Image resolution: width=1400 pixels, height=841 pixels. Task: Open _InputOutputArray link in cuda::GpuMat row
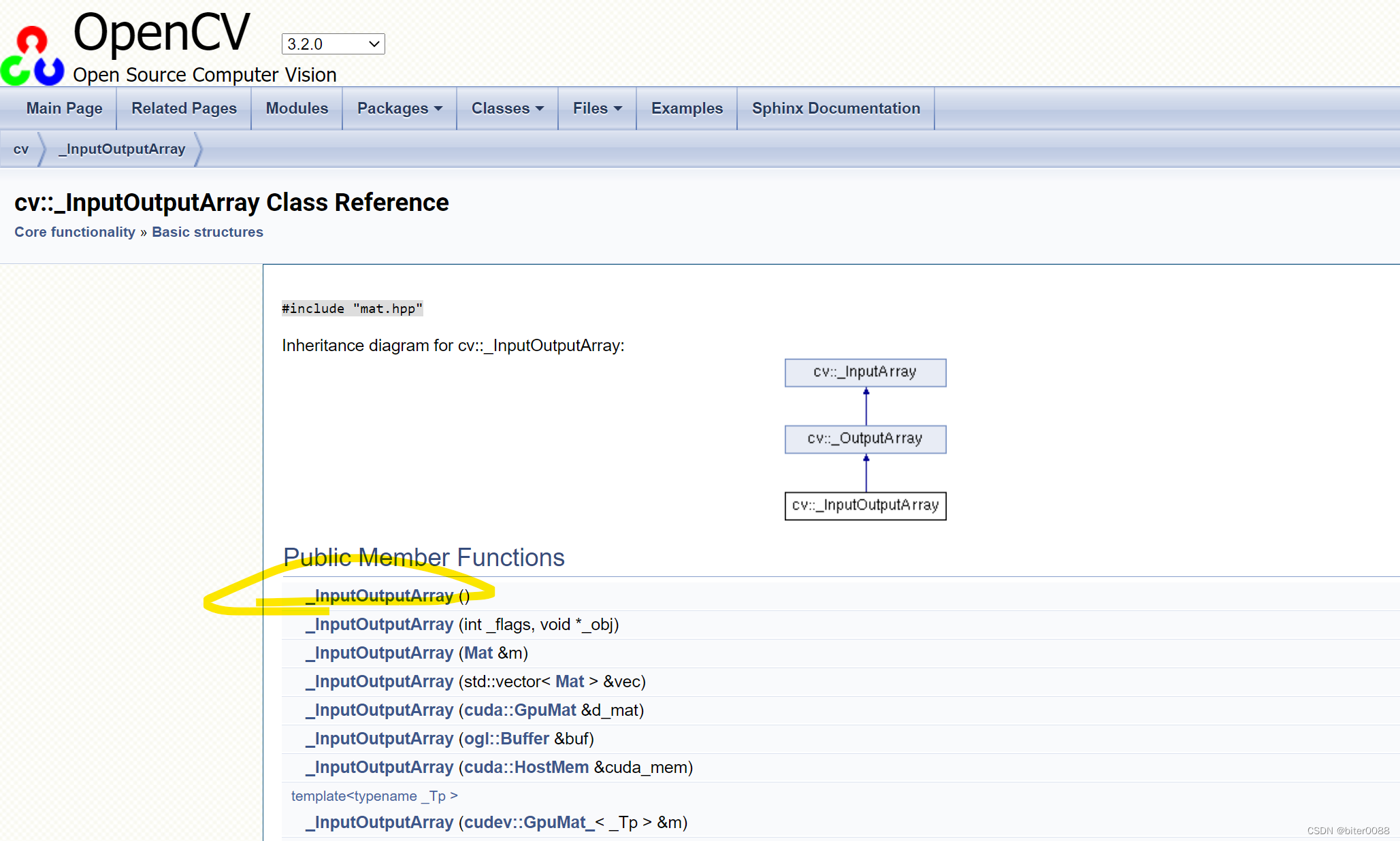[379, 710]
